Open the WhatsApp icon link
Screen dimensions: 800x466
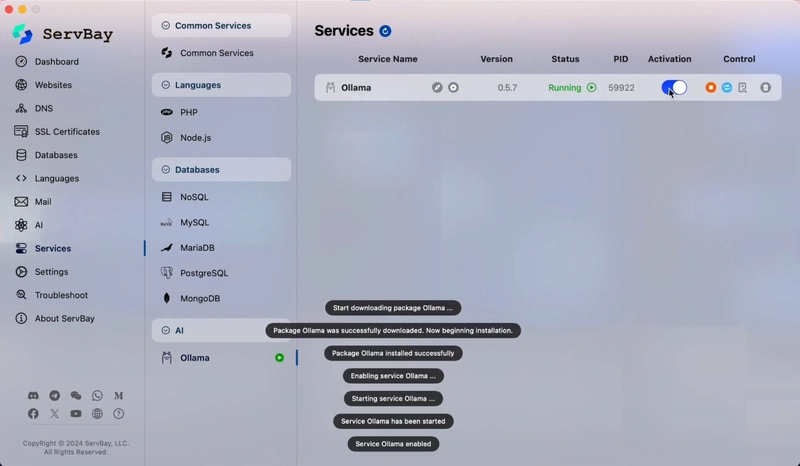click(x=97, y=396)
